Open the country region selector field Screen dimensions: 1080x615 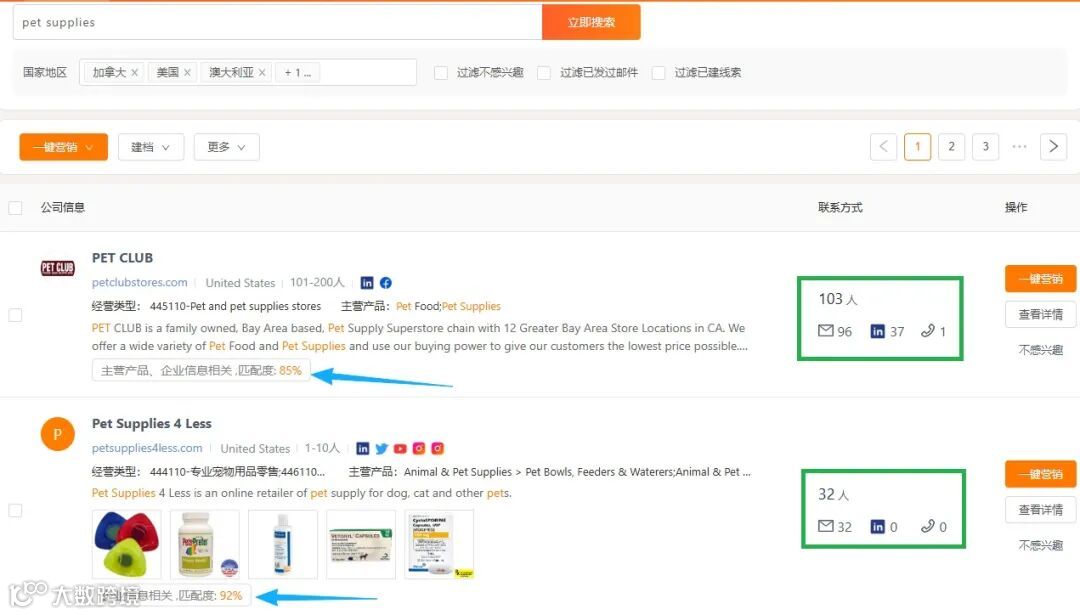248,72
